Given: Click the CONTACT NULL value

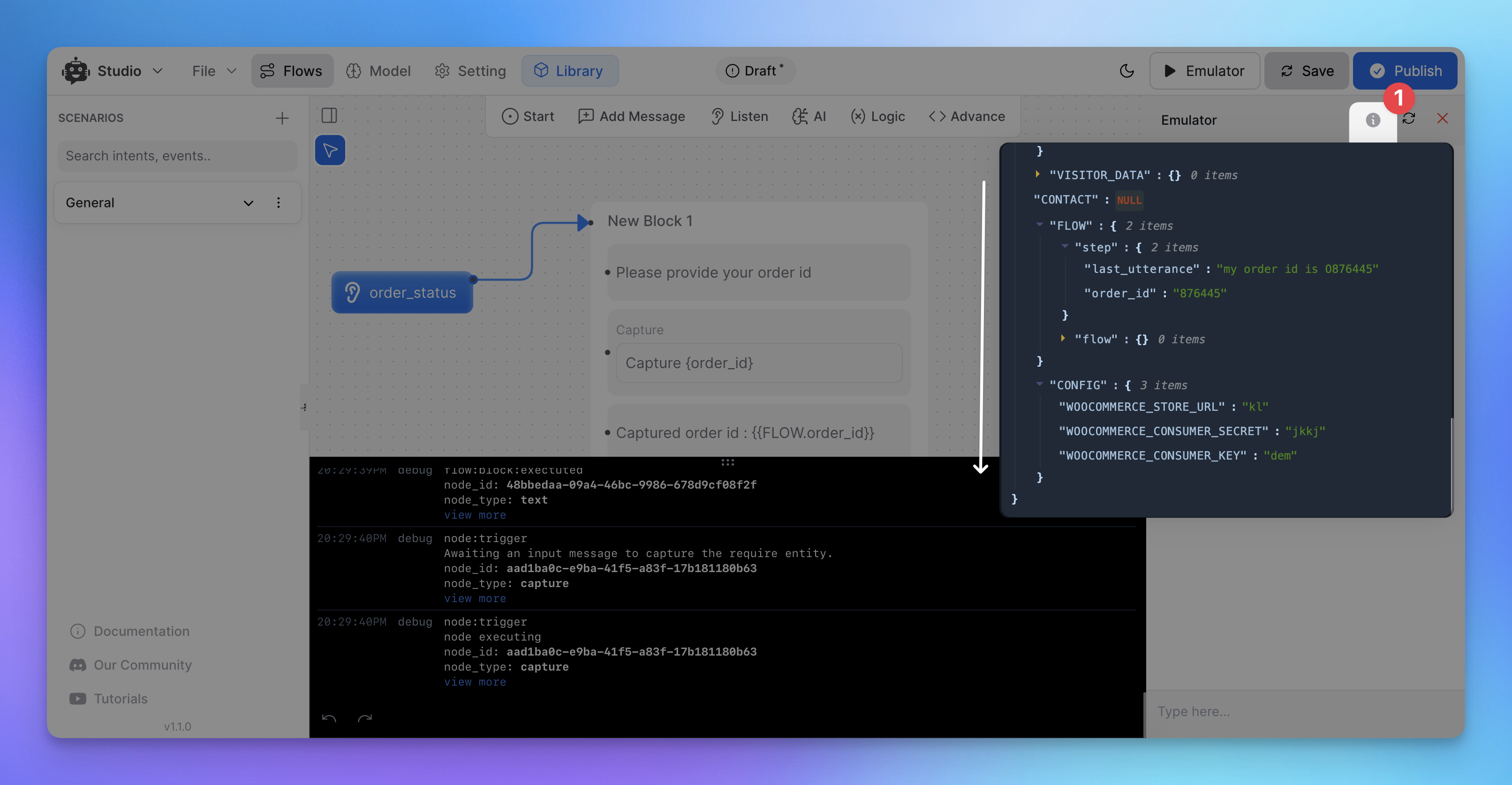Looking at the screenshot, I should pos(1129,200).
